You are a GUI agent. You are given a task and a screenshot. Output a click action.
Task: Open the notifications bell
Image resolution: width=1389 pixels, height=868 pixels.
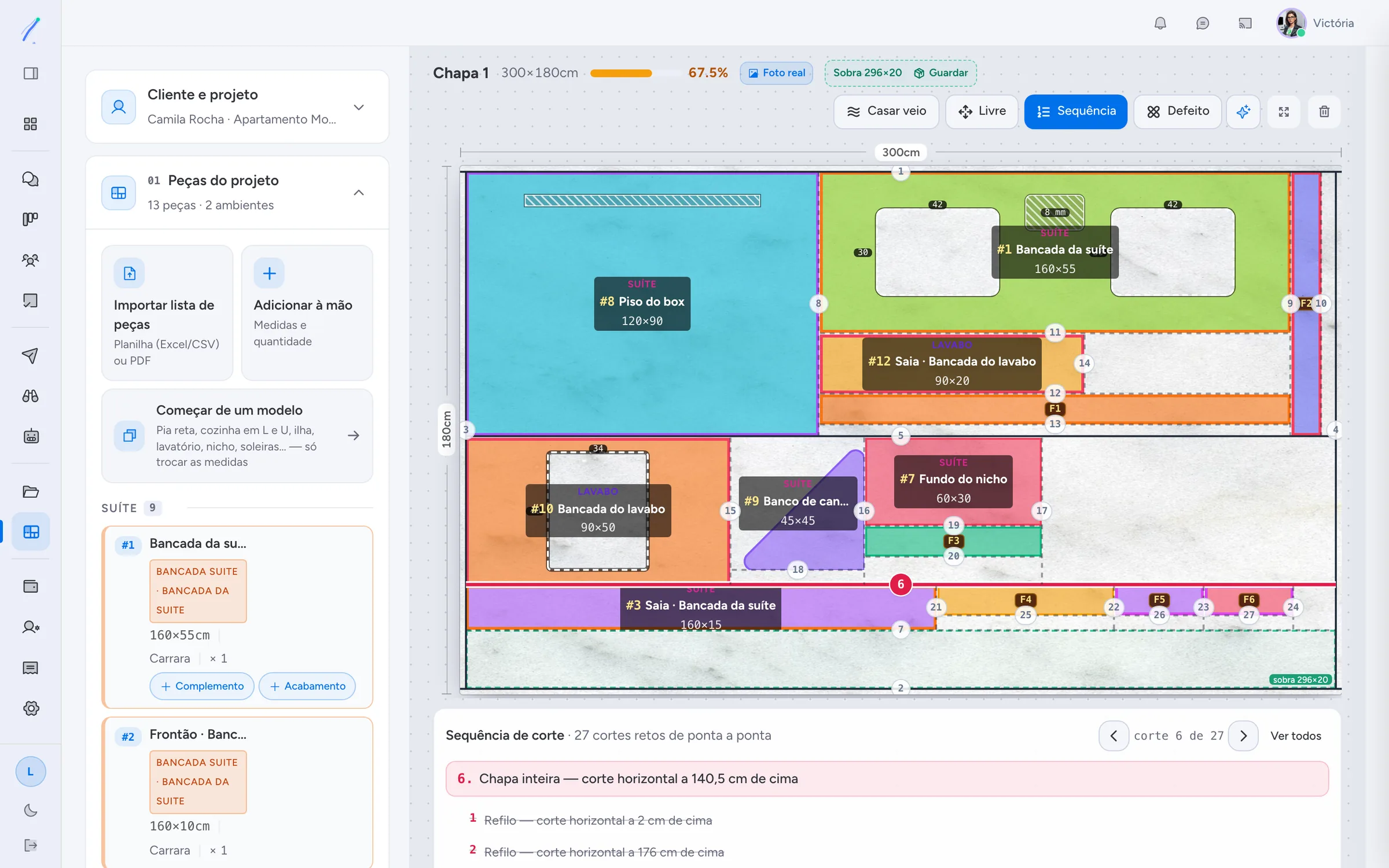point(1160,23)
